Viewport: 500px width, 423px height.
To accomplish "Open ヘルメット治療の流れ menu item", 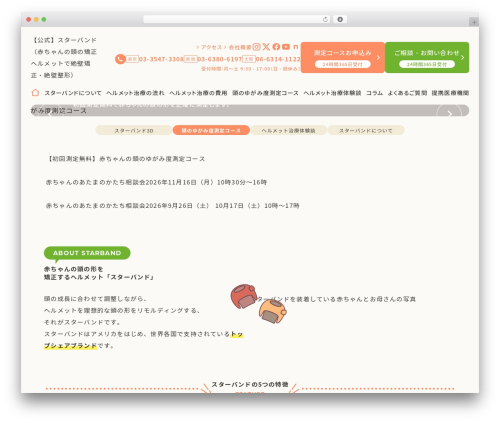I will pyautogui.click(x=135, y=93).
